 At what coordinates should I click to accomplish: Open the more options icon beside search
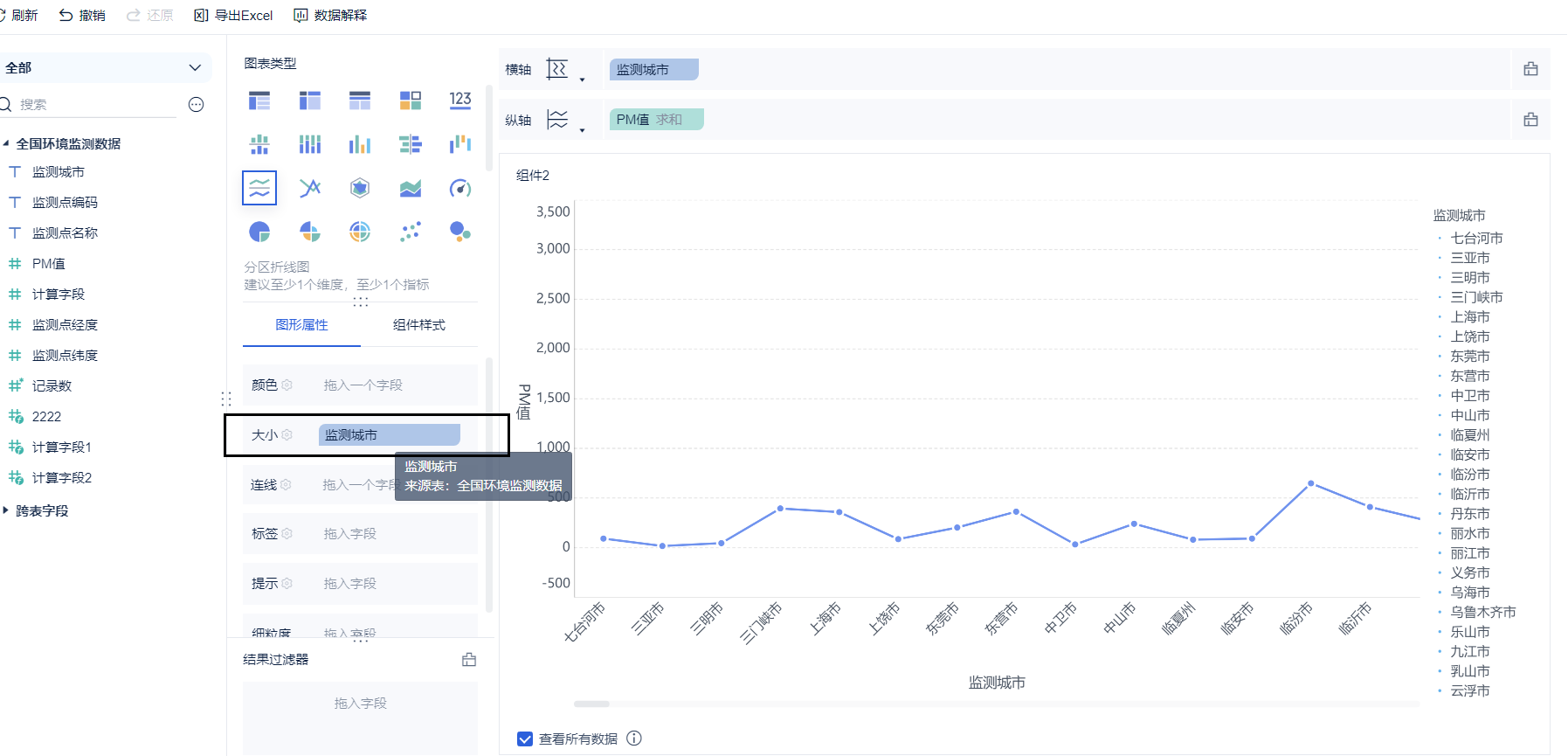coord(197,105)
